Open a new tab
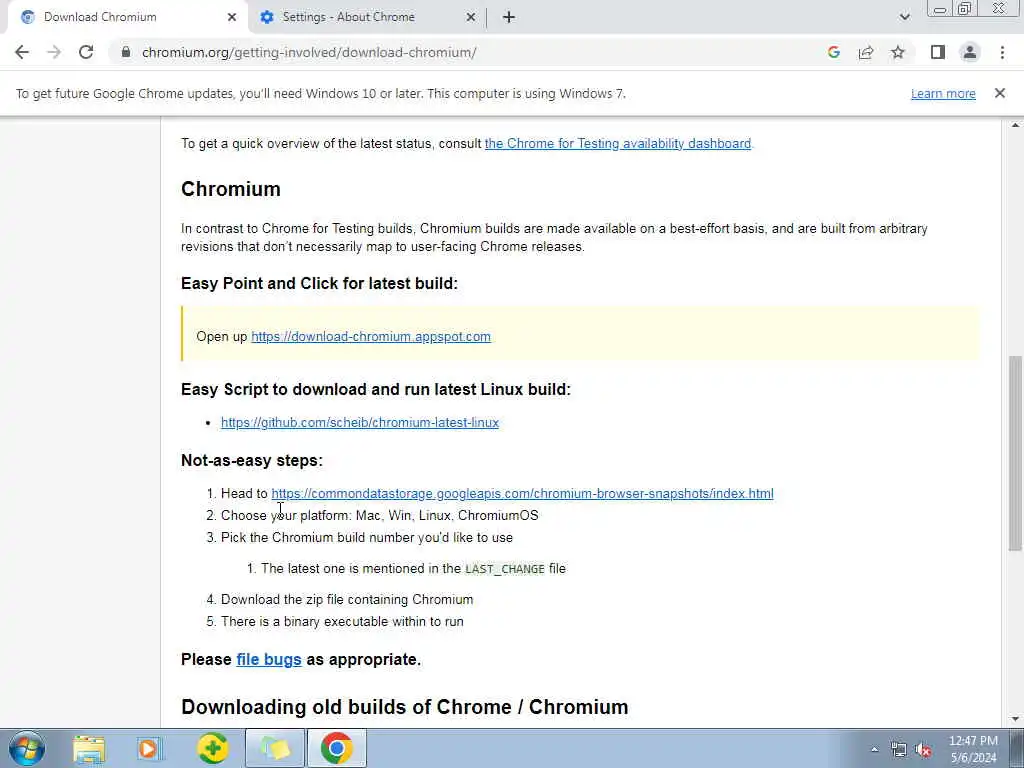Viewport: 1024px width, 768px height. 509,18
